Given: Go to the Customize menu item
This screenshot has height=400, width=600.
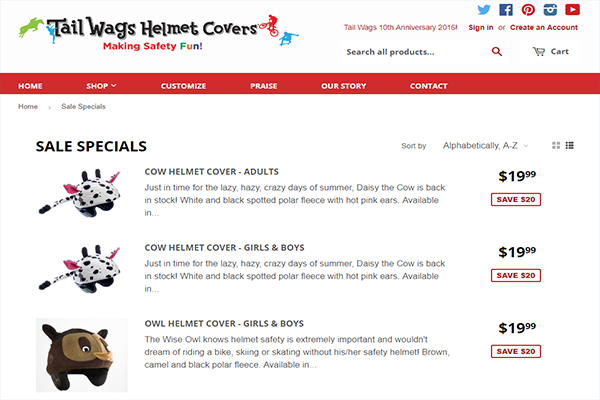Looking at the screenshot, I should pos(183,86).
